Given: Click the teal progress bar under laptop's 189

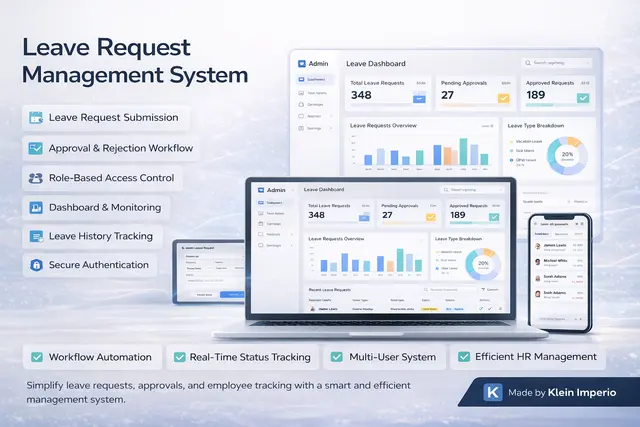Looking at the screenshot, I should point(461,223).
